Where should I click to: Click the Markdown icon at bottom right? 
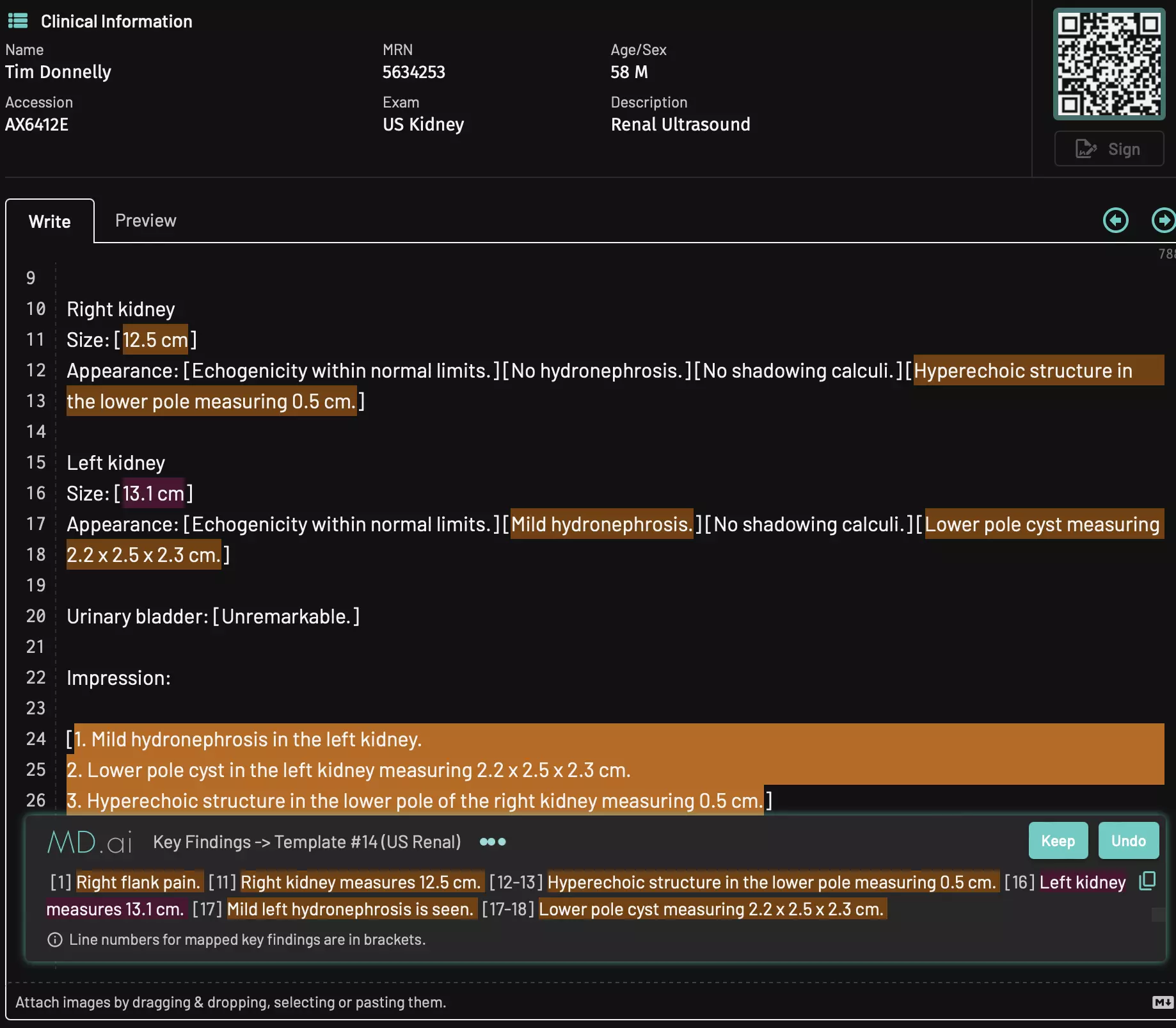[1163, 1002]
